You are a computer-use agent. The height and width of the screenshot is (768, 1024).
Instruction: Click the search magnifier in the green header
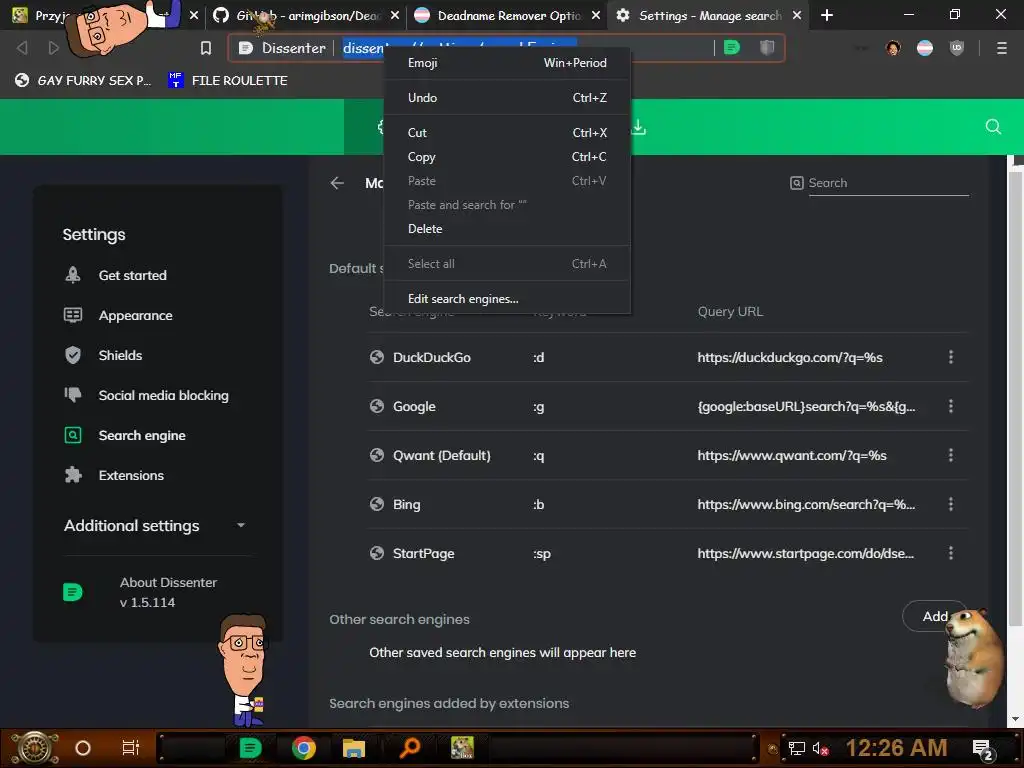[x=993, y=127]
